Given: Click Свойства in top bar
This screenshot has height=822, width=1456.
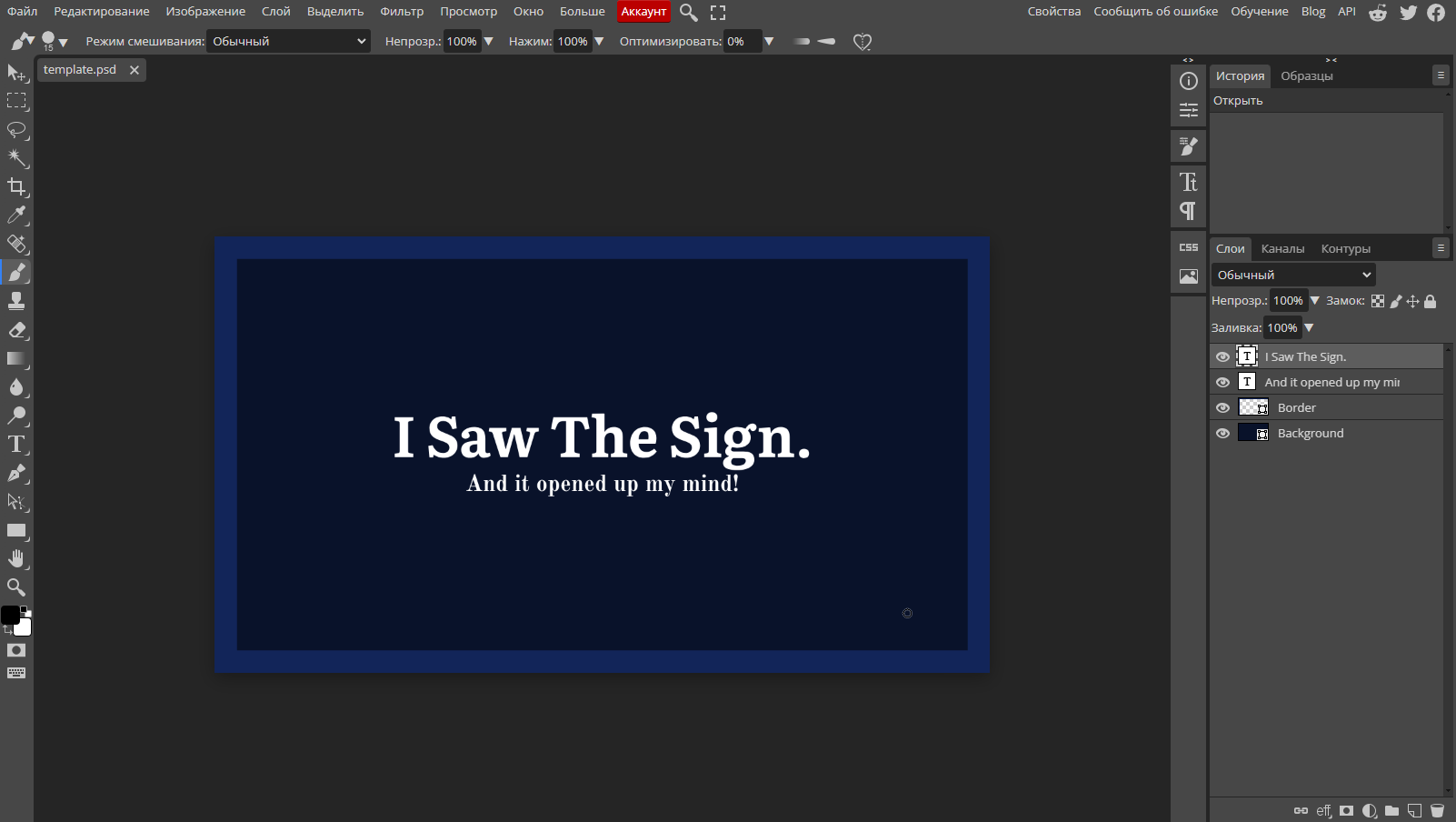Looking at the screenshot, I should pyautogui.click(x=1054, y=11).
